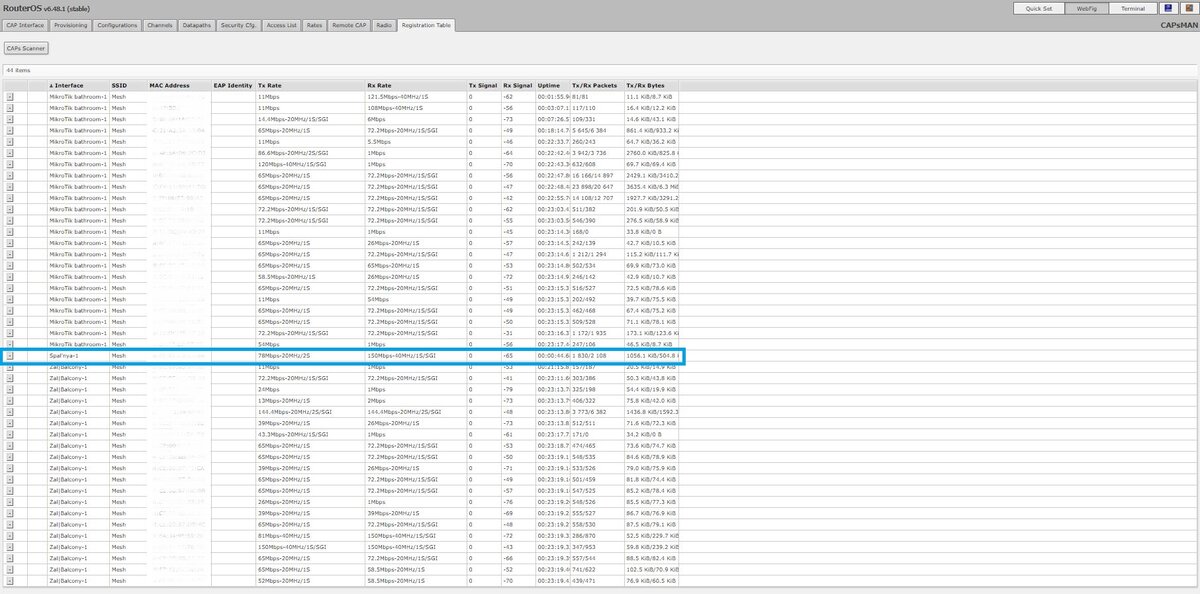Open the Datapaths tab
1200x594 pixels.
coord(197,25)
